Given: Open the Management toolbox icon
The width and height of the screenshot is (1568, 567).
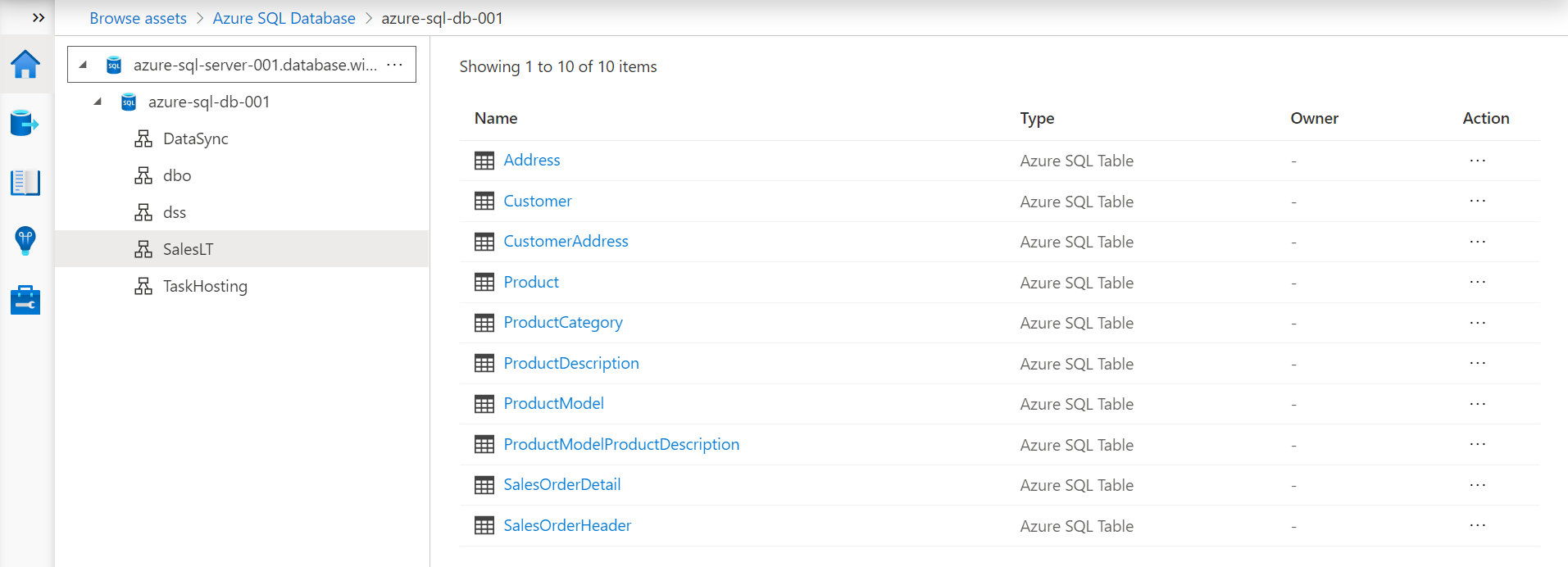Looking at the screenshot, I should (25, 300).
